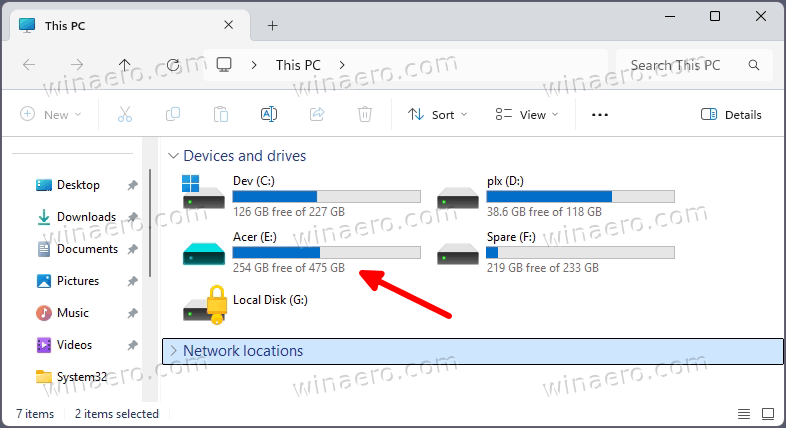Click the Share icon in toolbar
This screenshot has height=428, width=786.
(x=317, y=114)
